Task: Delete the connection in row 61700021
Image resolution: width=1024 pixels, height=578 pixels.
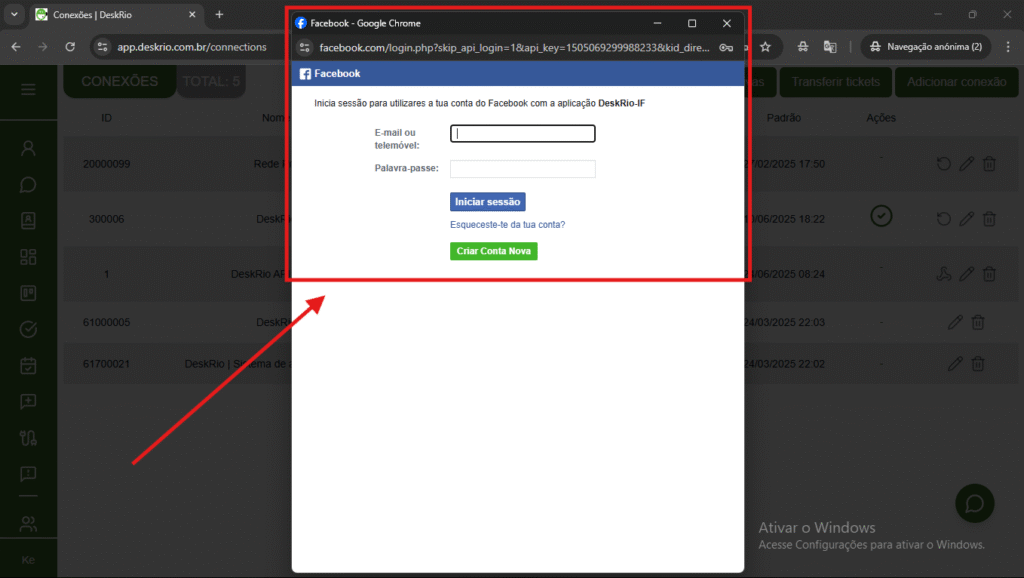Action: pyautogui.click(x=978, y=364)
